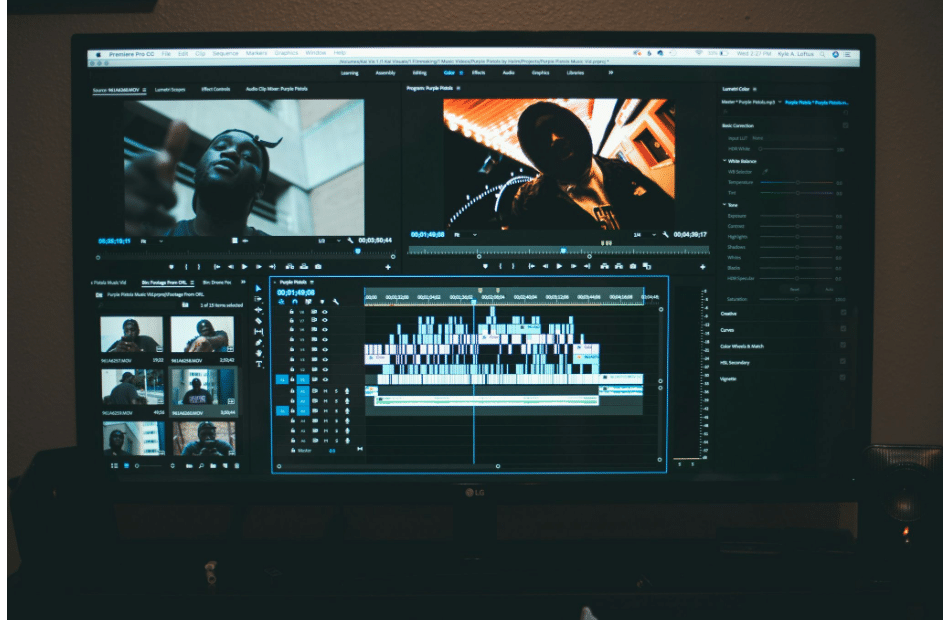Image resolution: width=952 pixels, height=621 pixels.
Task: Click Extract button in Program monitor
Action: pos(619,266)
